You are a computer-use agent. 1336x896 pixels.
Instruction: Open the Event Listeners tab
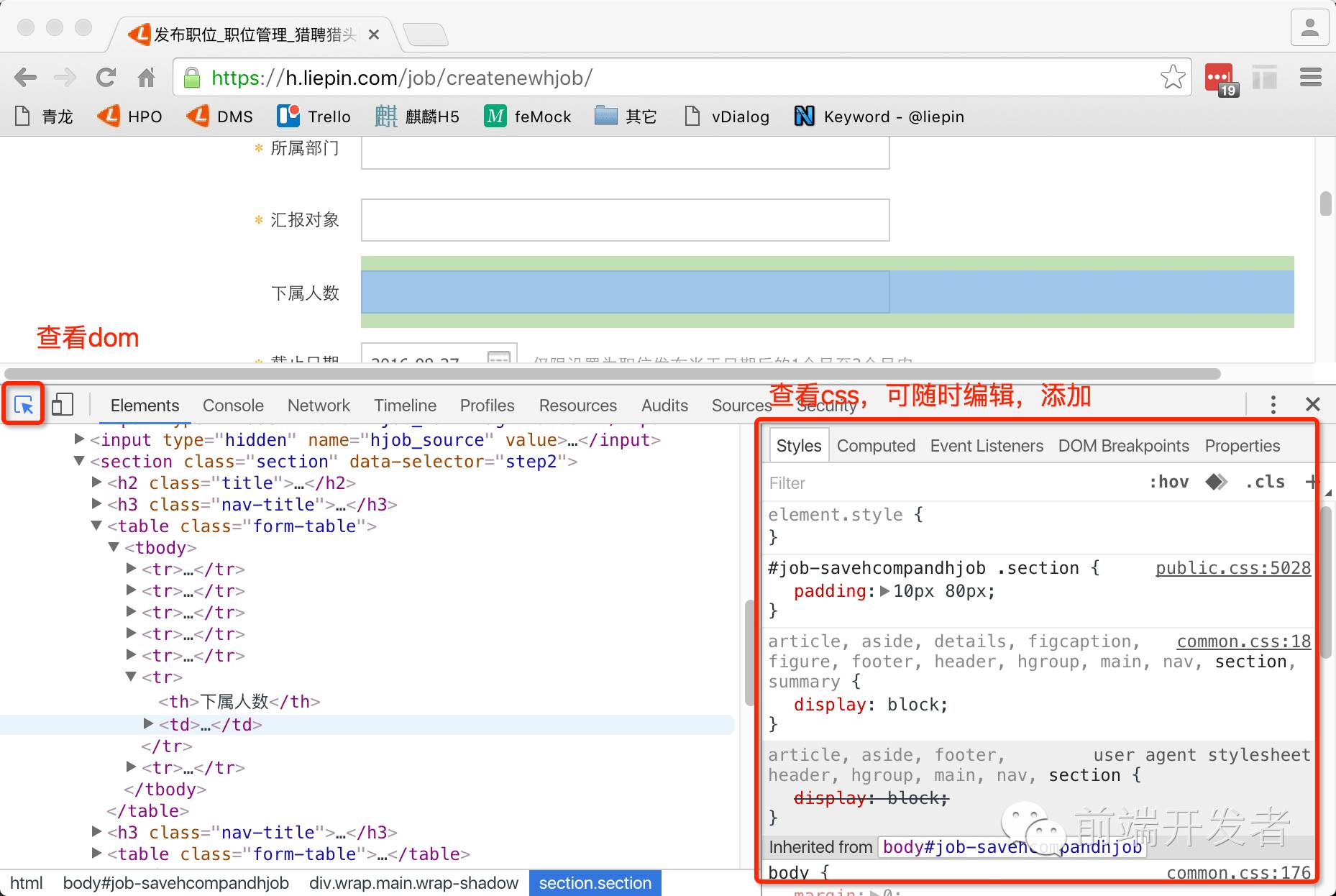coord(987,446)
